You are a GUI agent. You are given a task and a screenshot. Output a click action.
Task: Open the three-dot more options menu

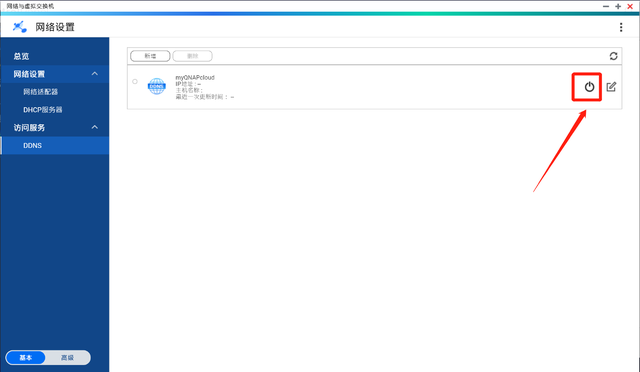pos(621,27)
